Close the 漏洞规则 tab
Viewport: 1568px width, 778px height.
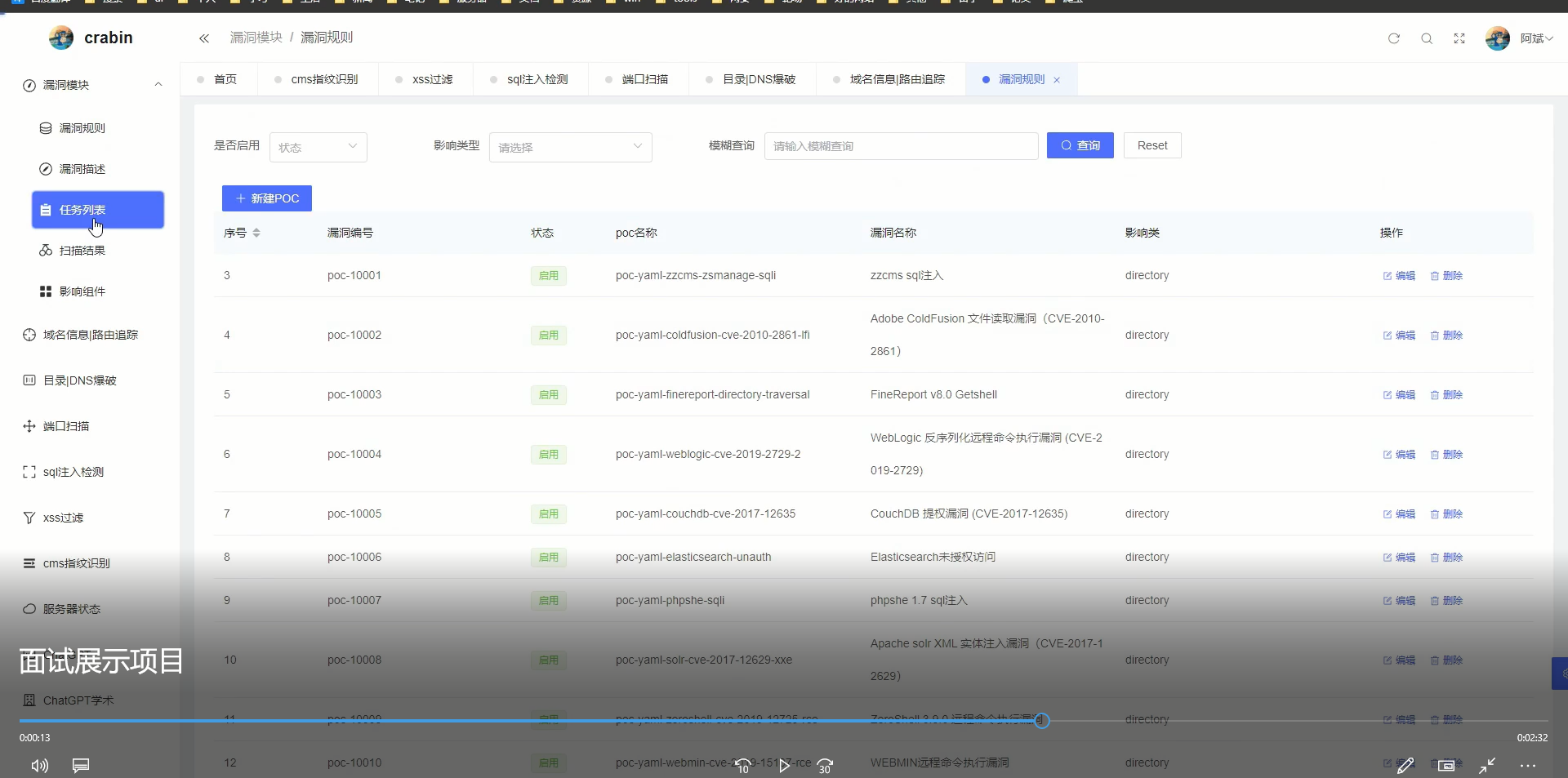tap(1057, 80)
